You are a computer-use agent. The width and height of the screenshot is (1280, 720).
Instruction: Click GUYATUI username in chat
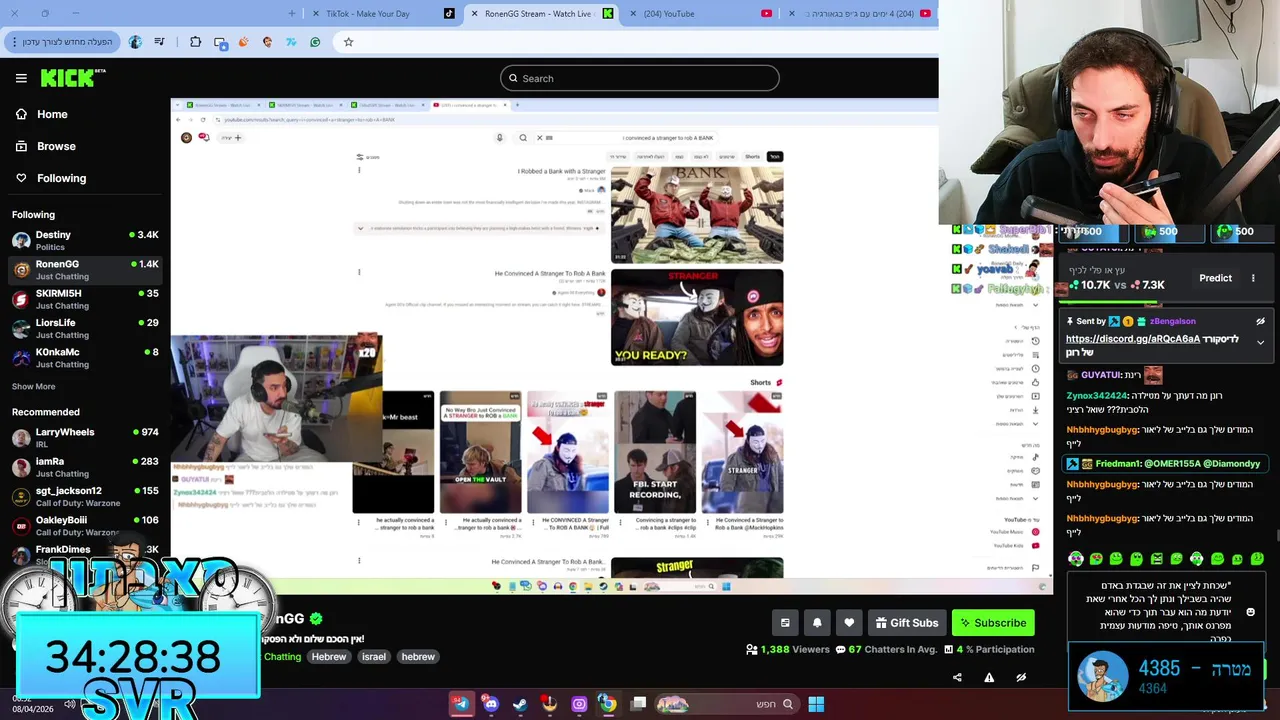[1100, 375]
